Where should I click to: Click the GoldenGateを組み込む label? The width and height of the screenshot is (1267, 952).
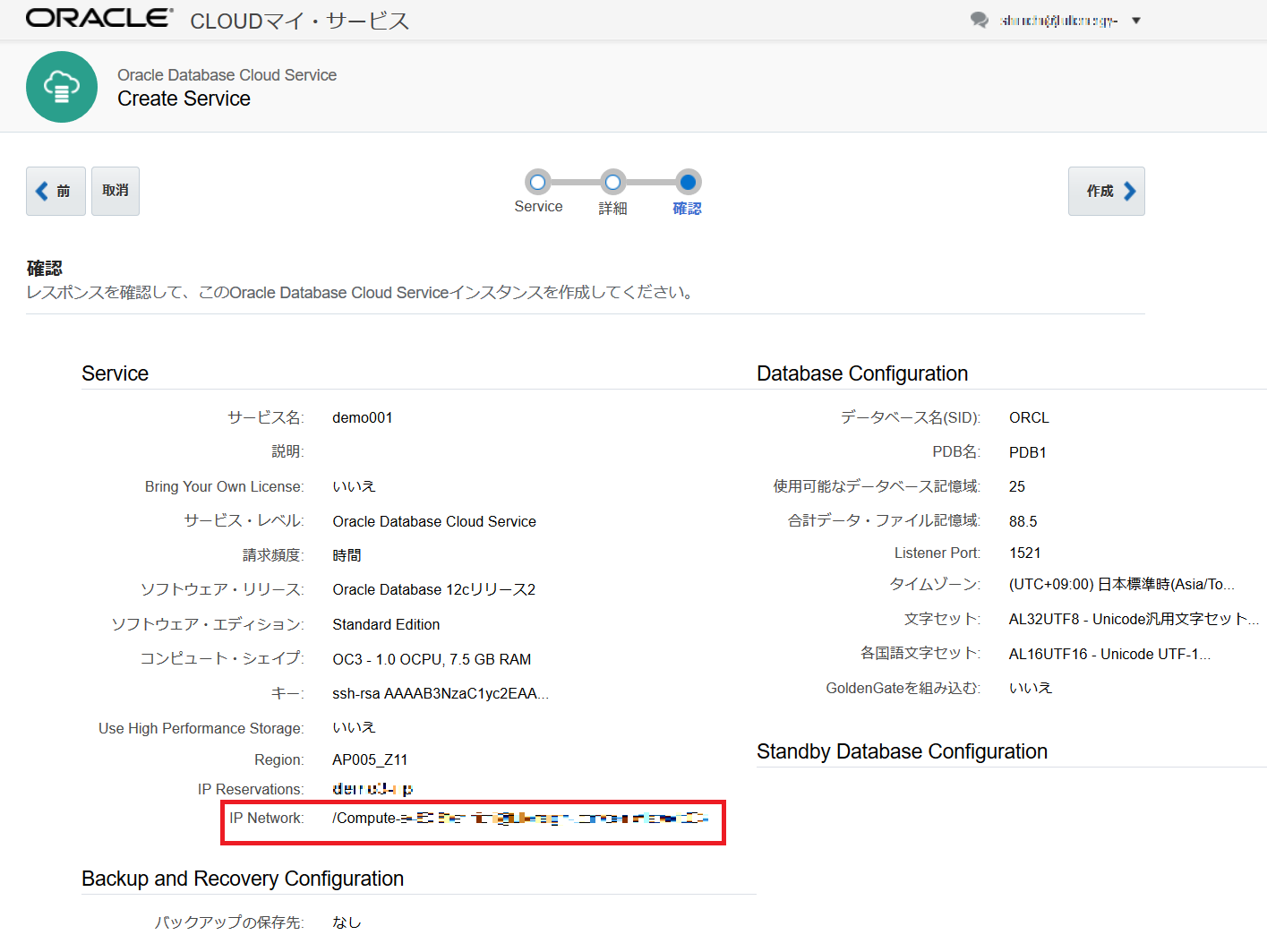point(903,688)
